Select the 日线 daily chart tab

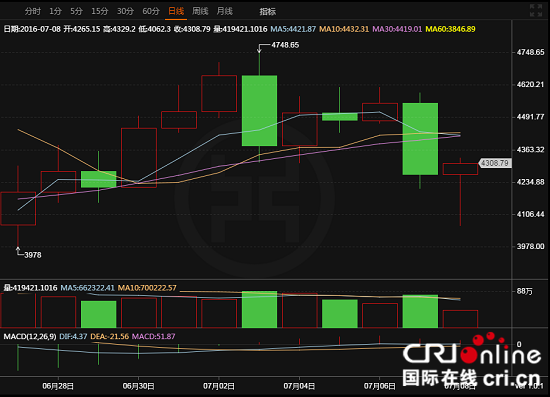(x=176, y=11)
